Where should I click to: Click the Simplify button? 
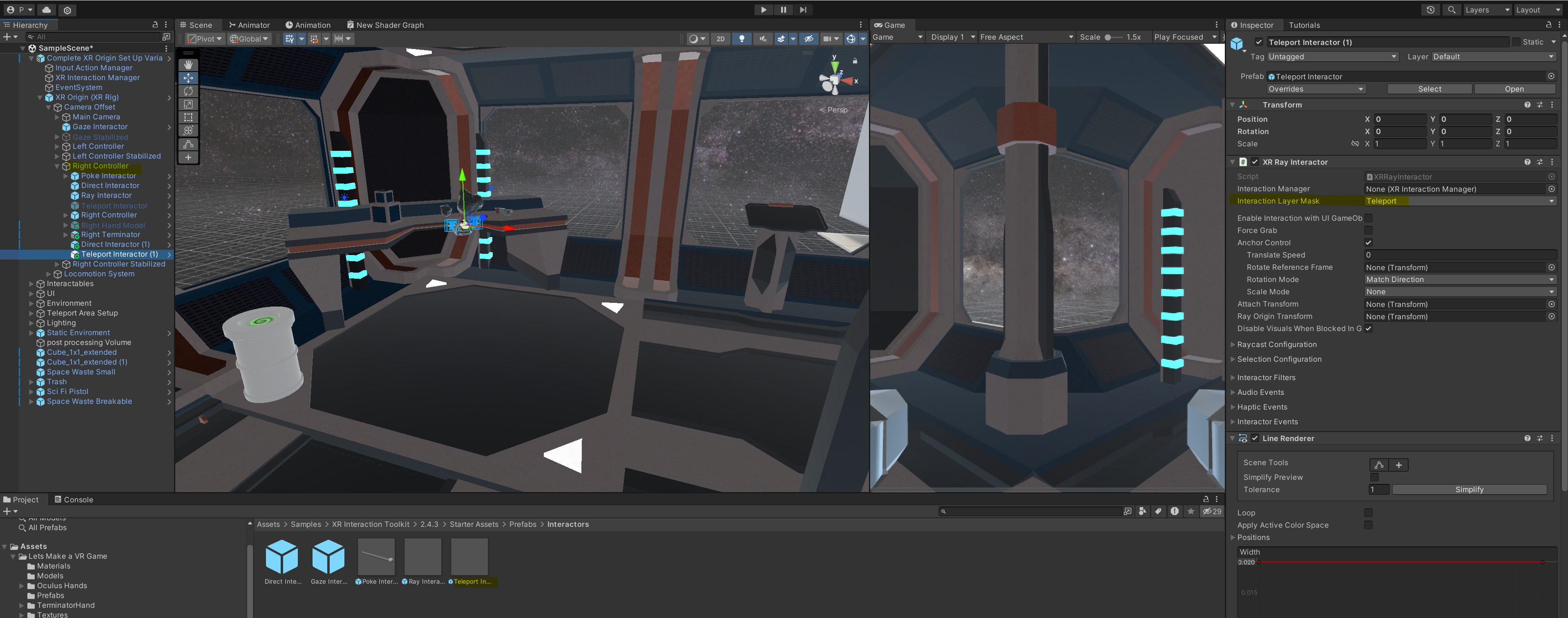1469,490
